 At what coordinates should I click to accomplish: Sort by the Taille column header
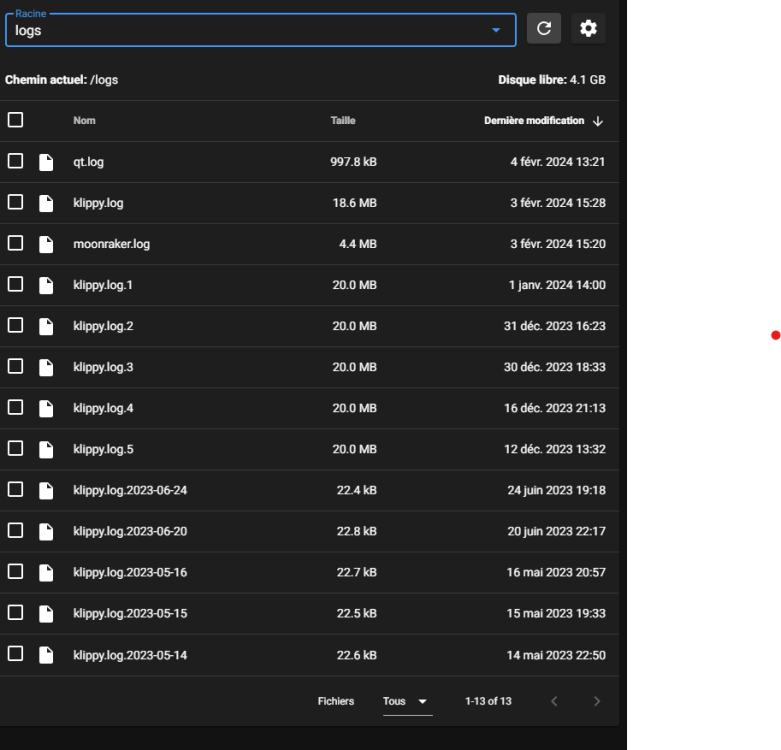343,121
